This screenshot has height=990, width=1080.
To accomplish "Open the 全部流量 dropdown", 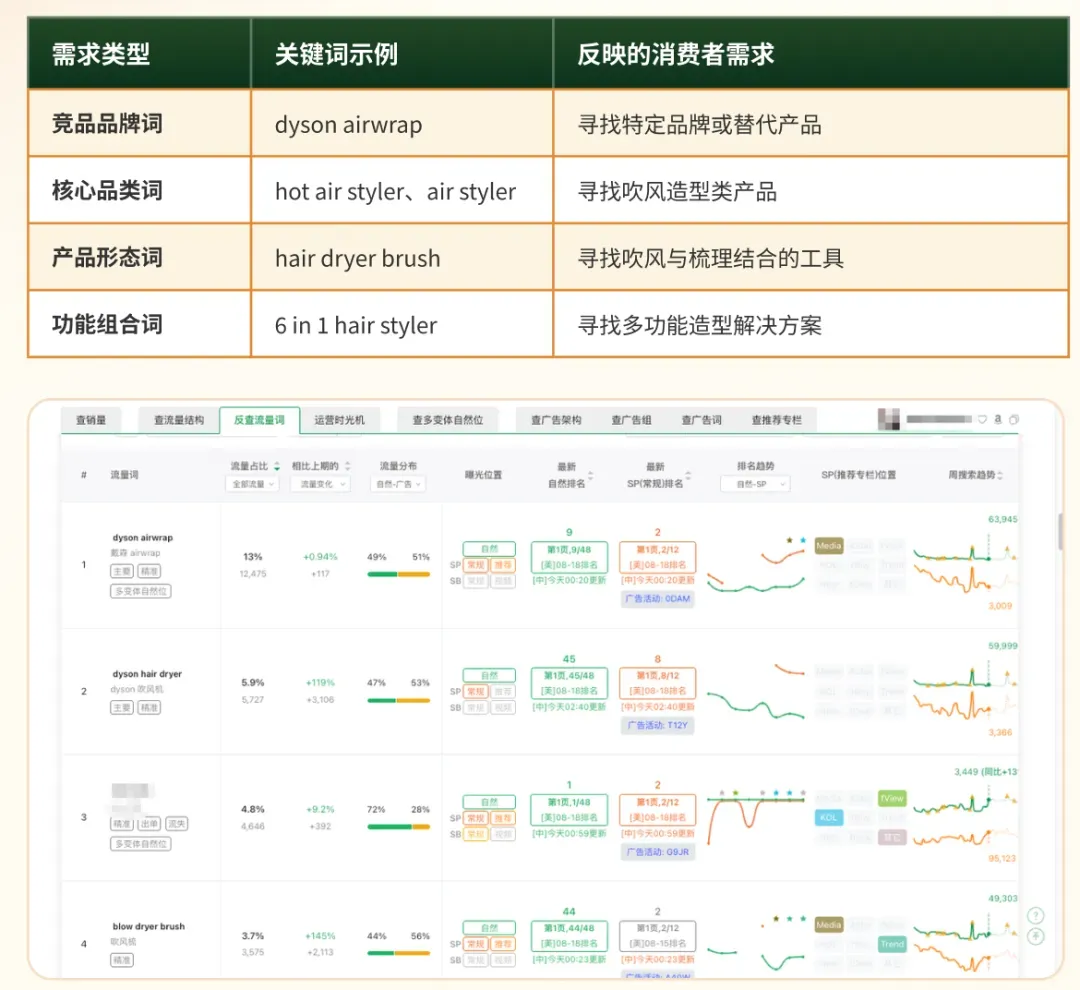I will (252, 484).
